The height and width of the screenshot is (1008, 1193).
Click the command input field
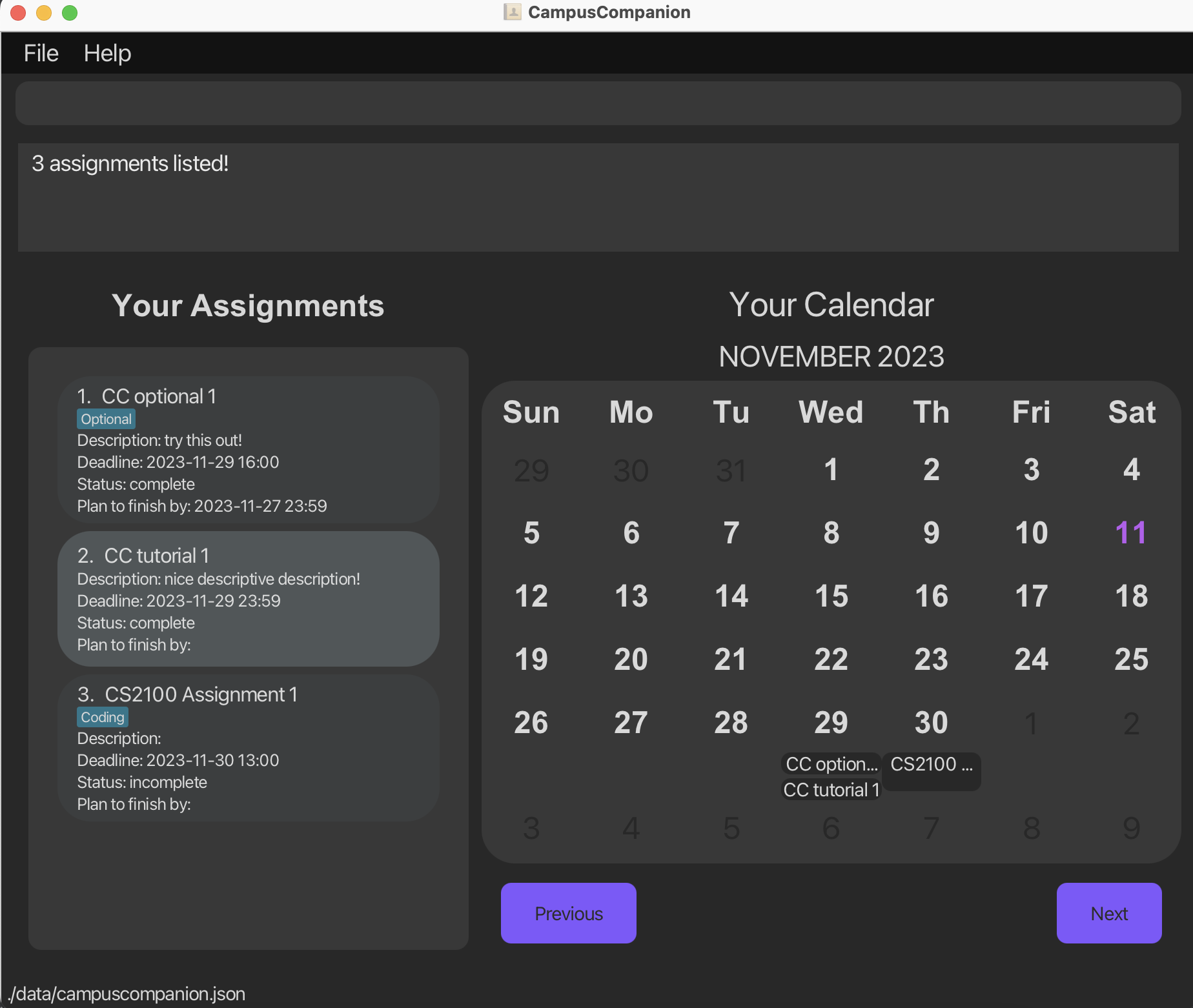coord(598,103)
